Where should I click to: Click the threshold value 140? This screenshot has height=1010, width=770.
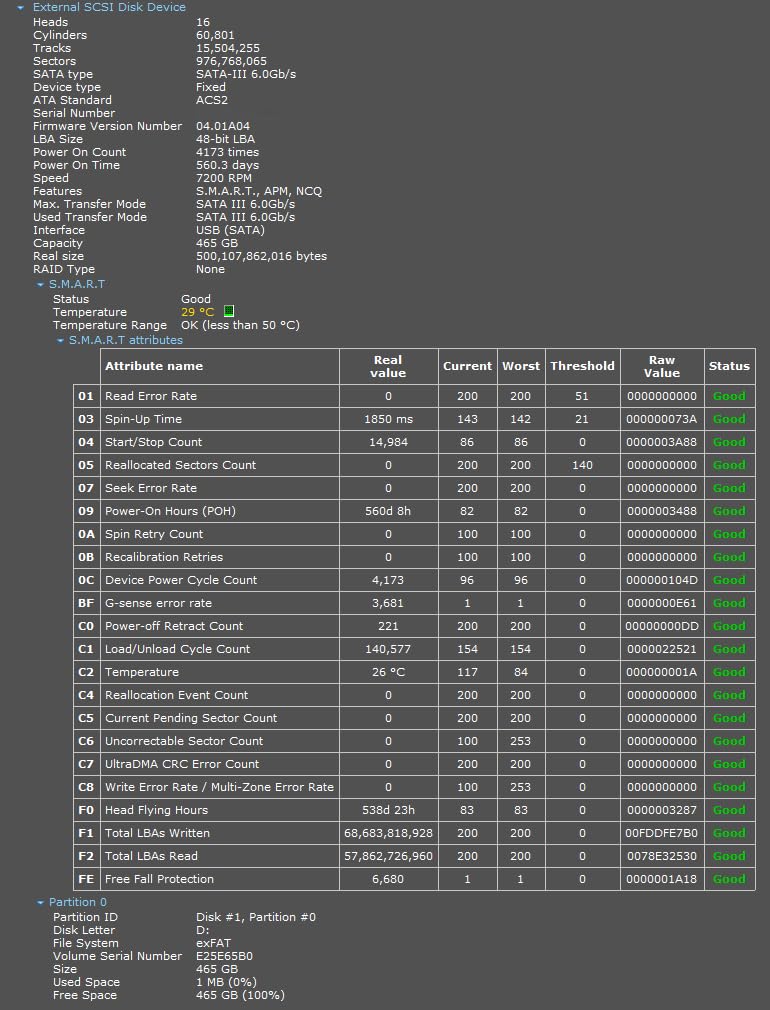(582, 465)
